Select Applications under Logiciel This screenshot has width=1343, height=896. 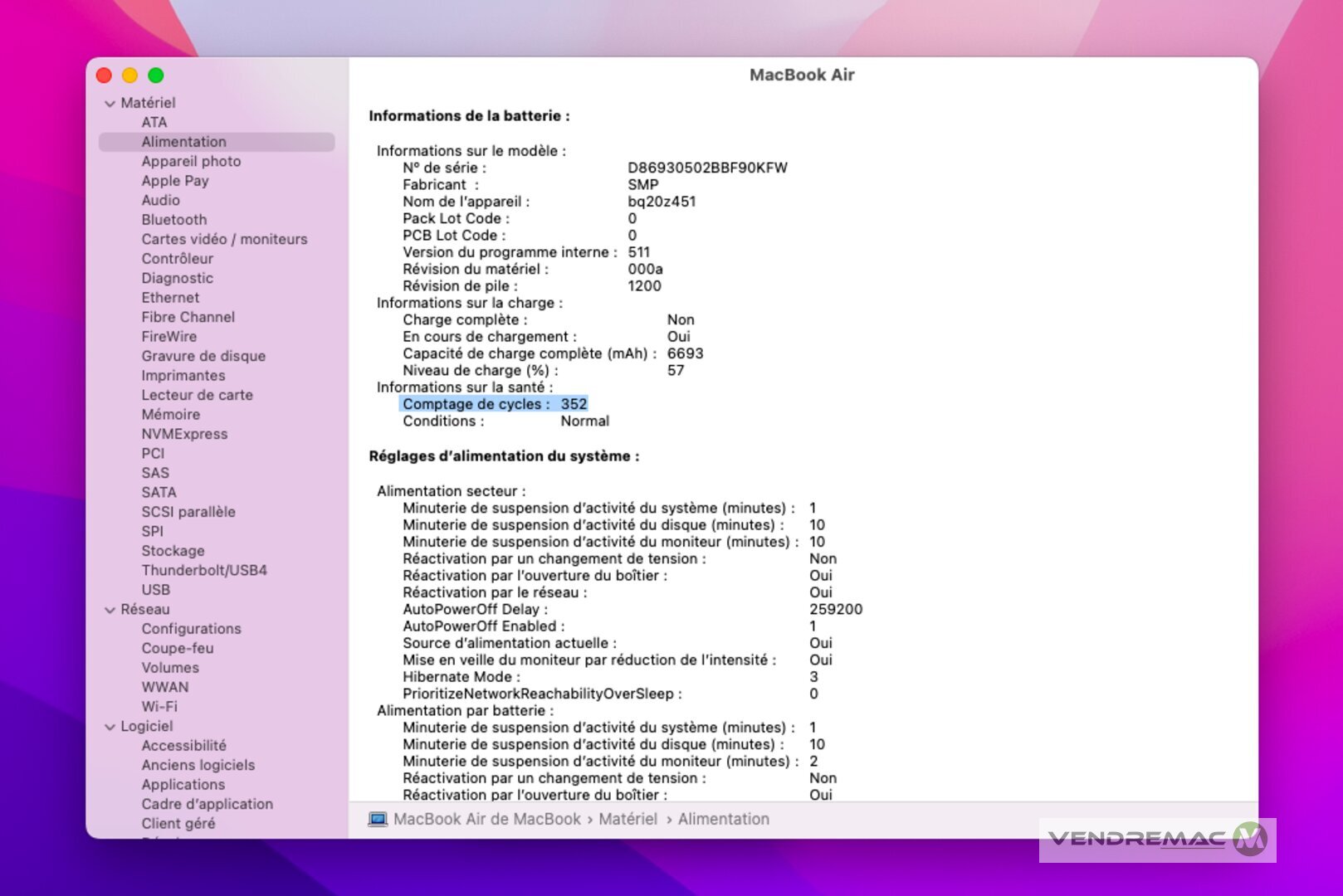click(x=183, y=785)
